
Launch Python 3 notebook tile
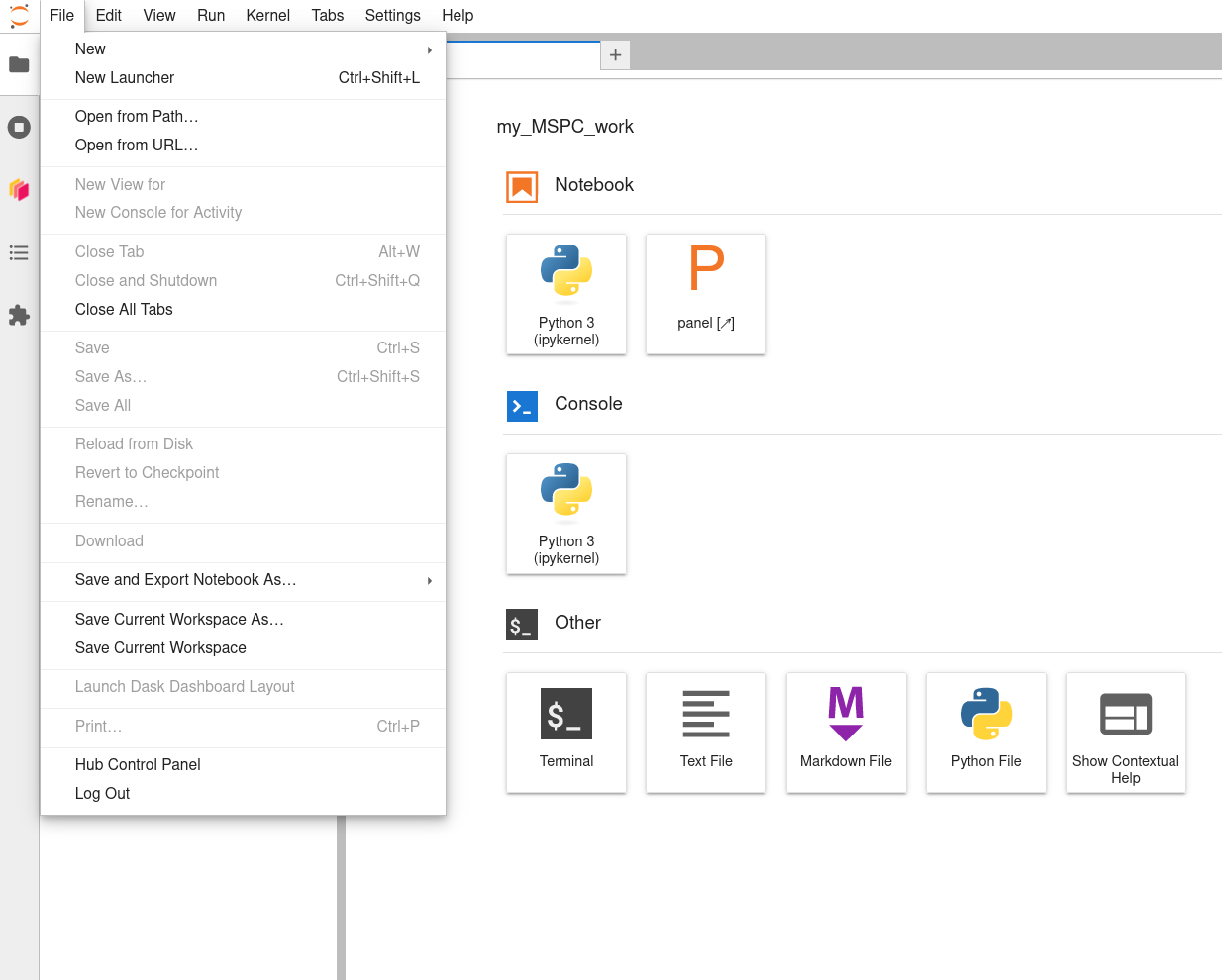pyautogui.click(x=566, y=294)
